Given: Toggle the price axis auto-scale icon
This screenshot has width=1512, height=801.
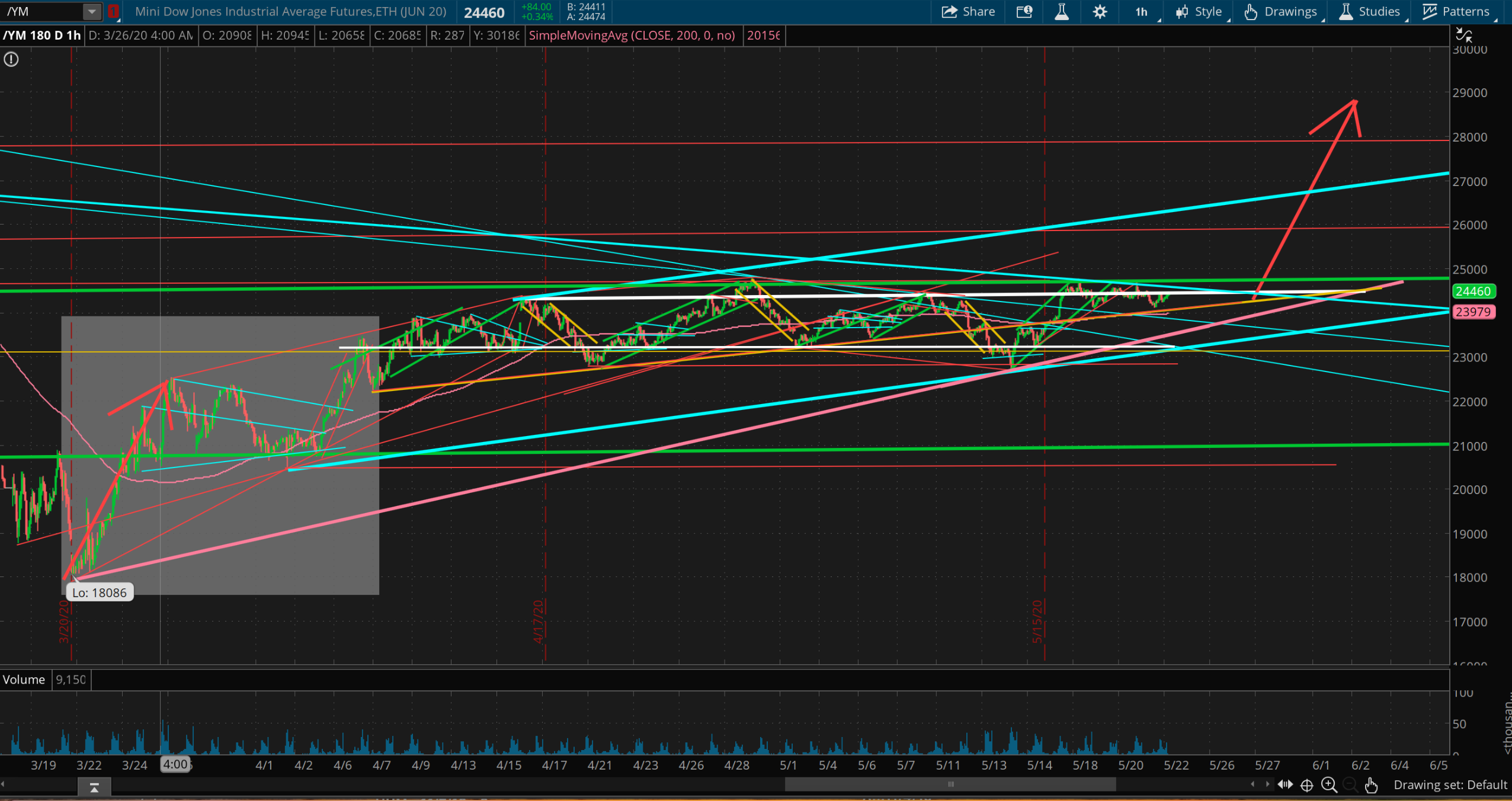Looking at the screenshot, I should [1463, 36].
